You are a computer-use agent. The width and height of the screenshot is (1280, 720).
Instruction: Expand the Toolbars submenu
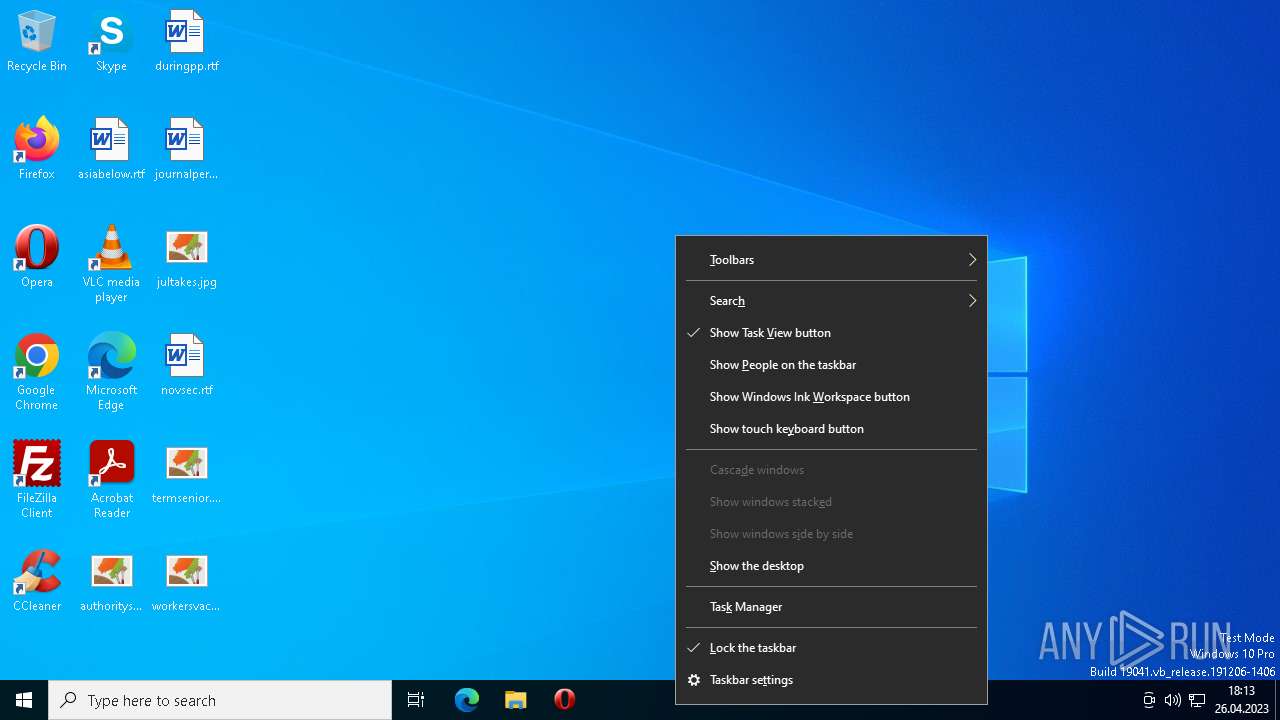pos(831,260)
